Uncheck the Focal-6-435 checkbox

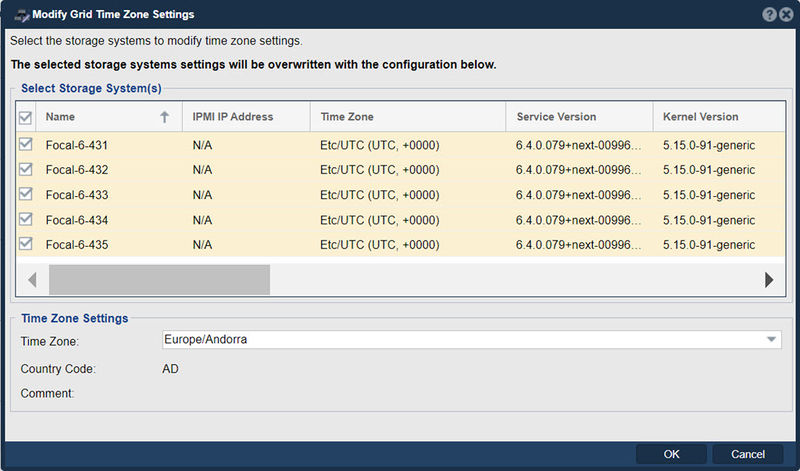click(25, 244)
